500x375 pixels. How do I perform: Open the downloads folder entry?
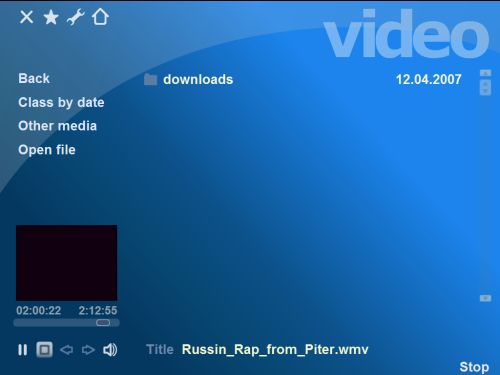coord(198,79)
